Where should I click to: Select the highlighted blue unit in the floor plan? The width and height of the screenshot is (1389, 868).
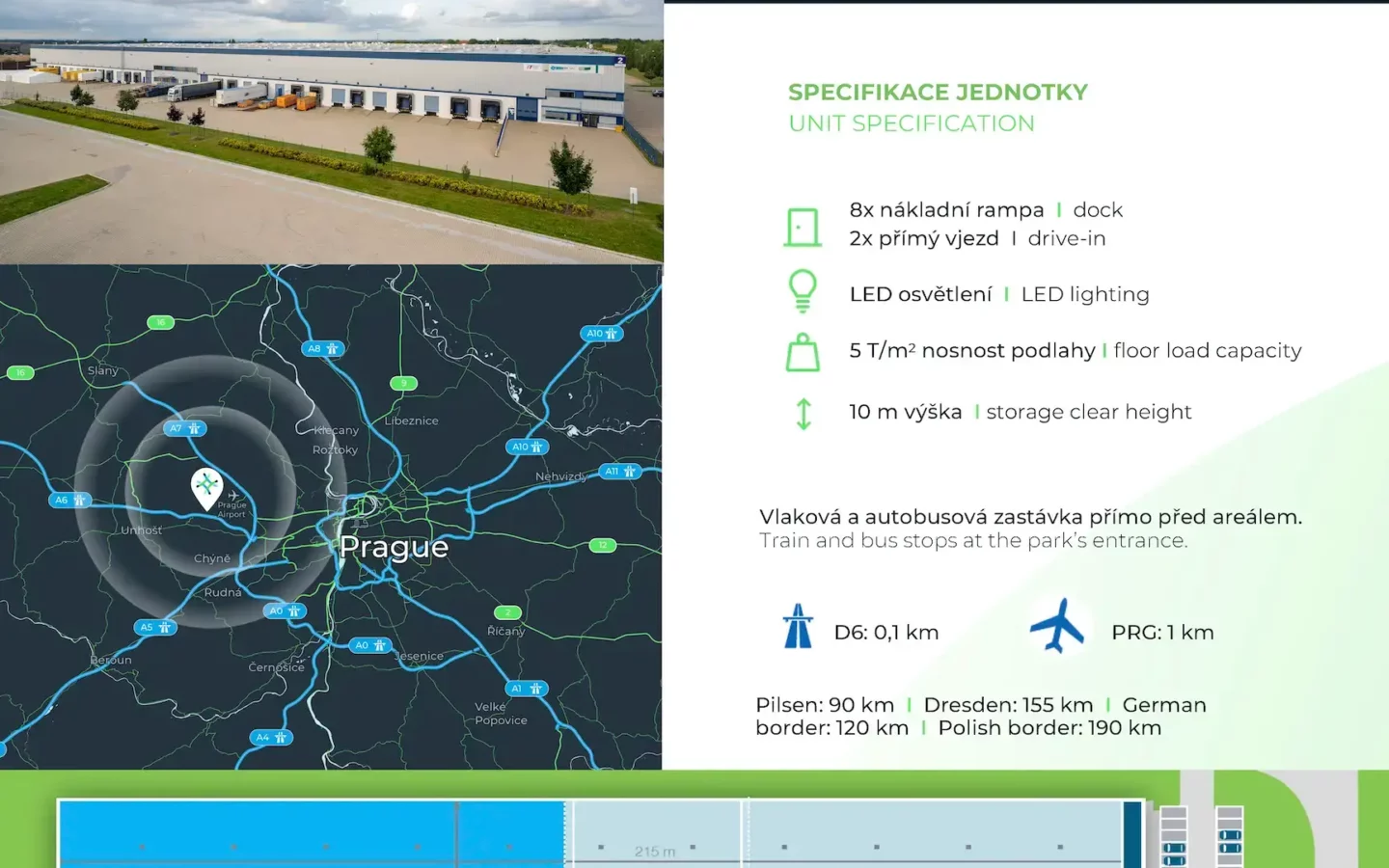(312, 834)
